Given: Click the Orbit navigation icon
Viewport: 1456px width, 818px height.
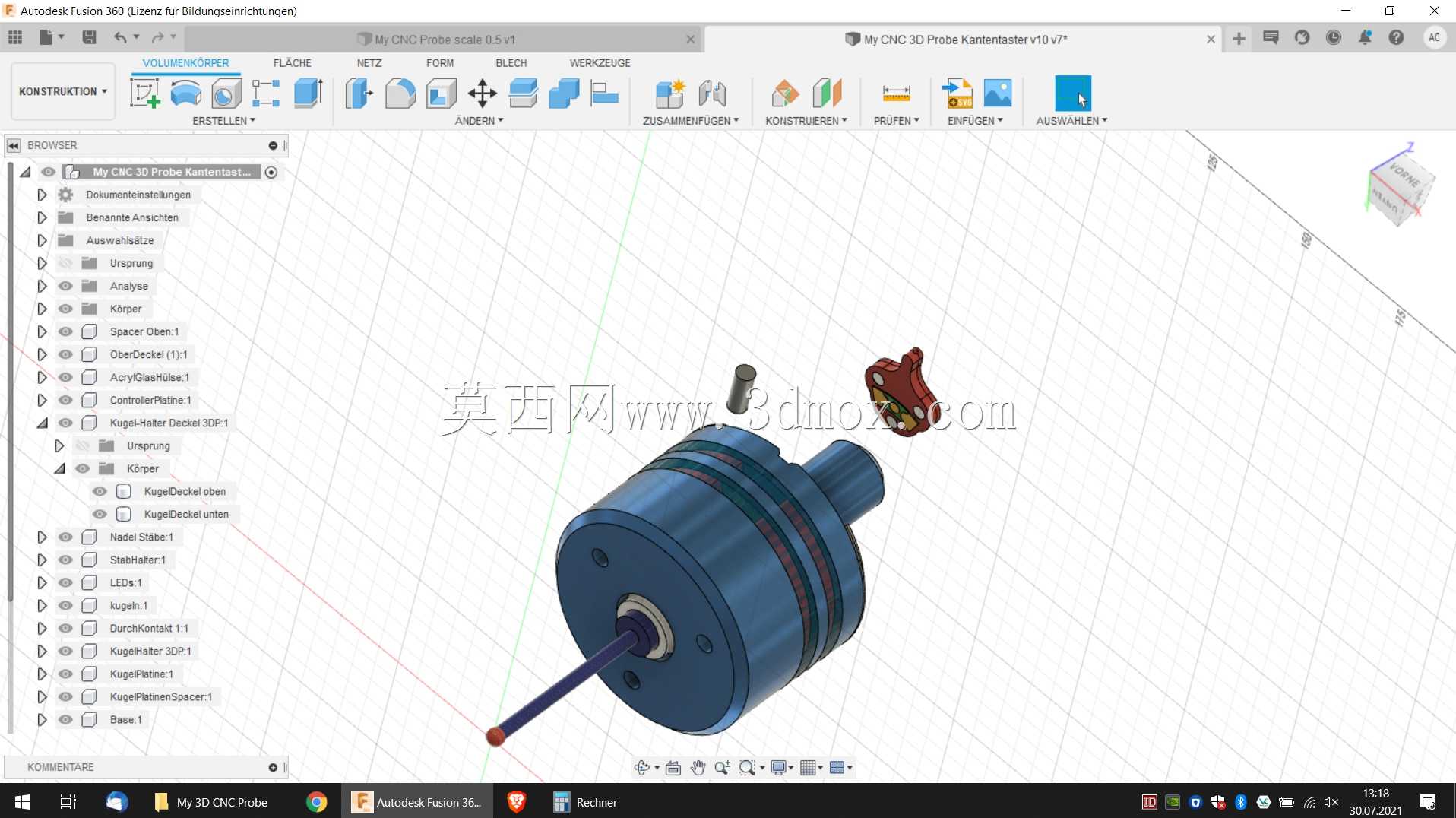Looking at the screenshot, I should click(641, 768).
